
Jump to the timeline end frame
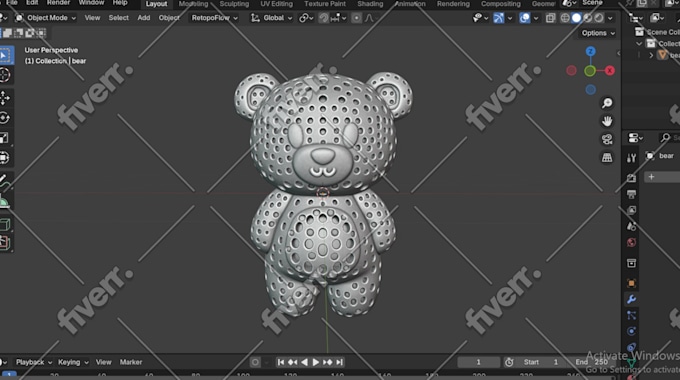point(340,362)
